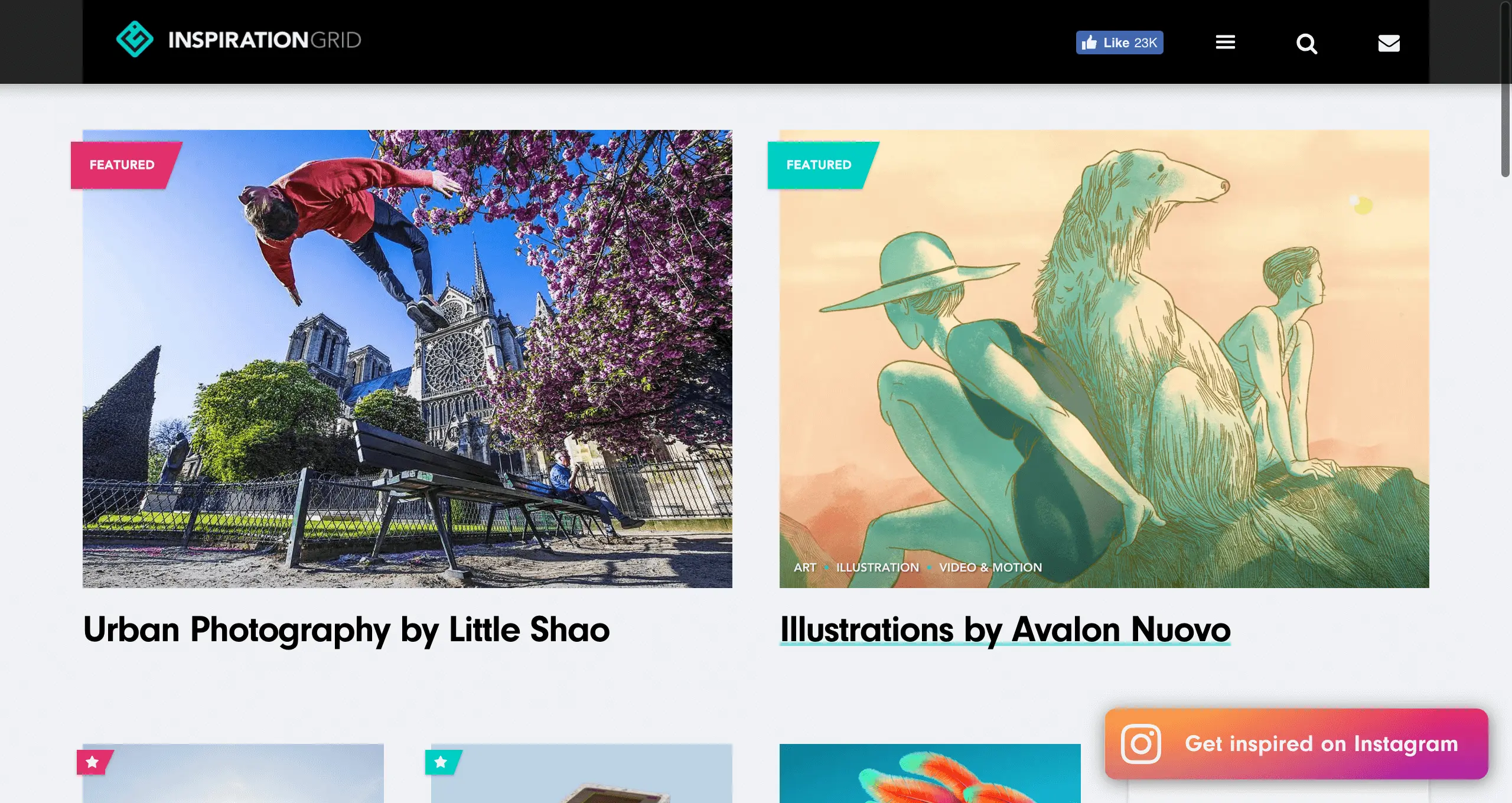Click the Inspiration Grid diamond logo icon
The image size is (1512, 803).
[135, 40]
